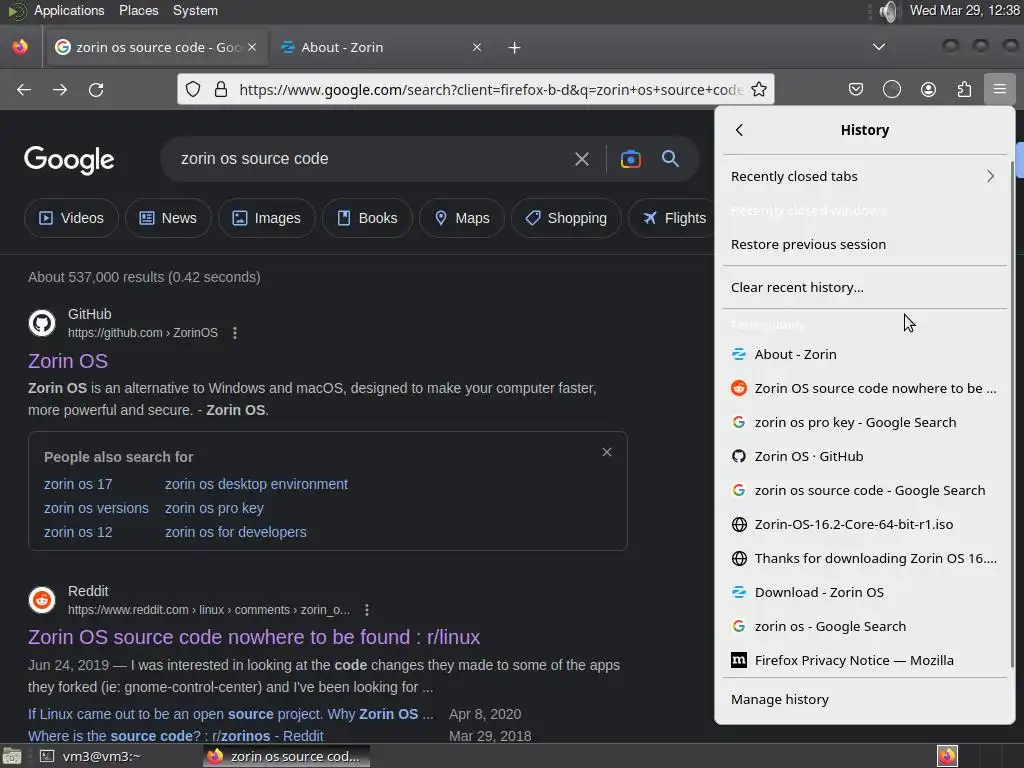Filter results by Maps
The height and width of the screenshot is (768, 1024).
[462, 218]
